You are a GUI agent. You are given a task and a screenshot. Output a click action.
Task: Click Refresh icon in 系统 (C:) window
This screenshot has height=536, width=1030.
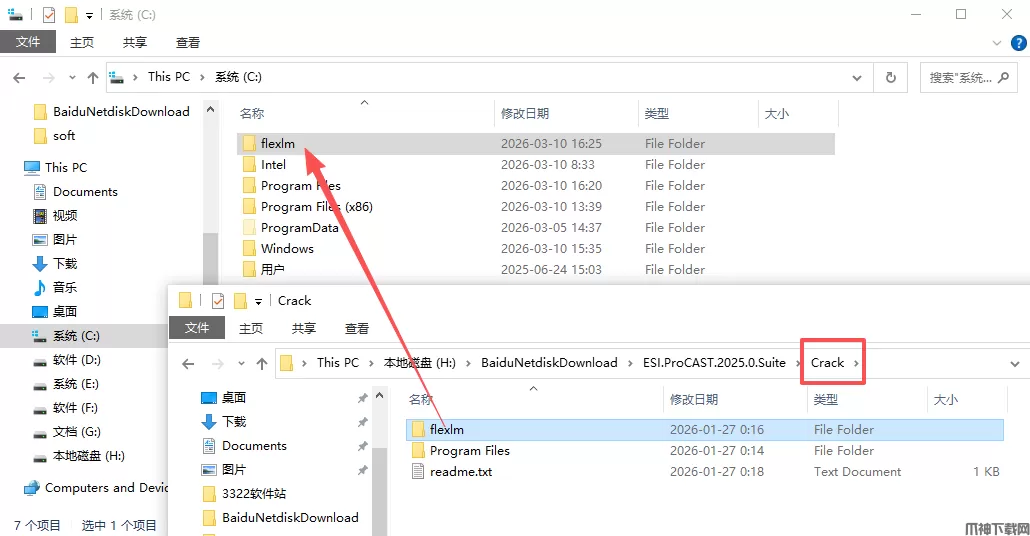click(x=891, y=78)
